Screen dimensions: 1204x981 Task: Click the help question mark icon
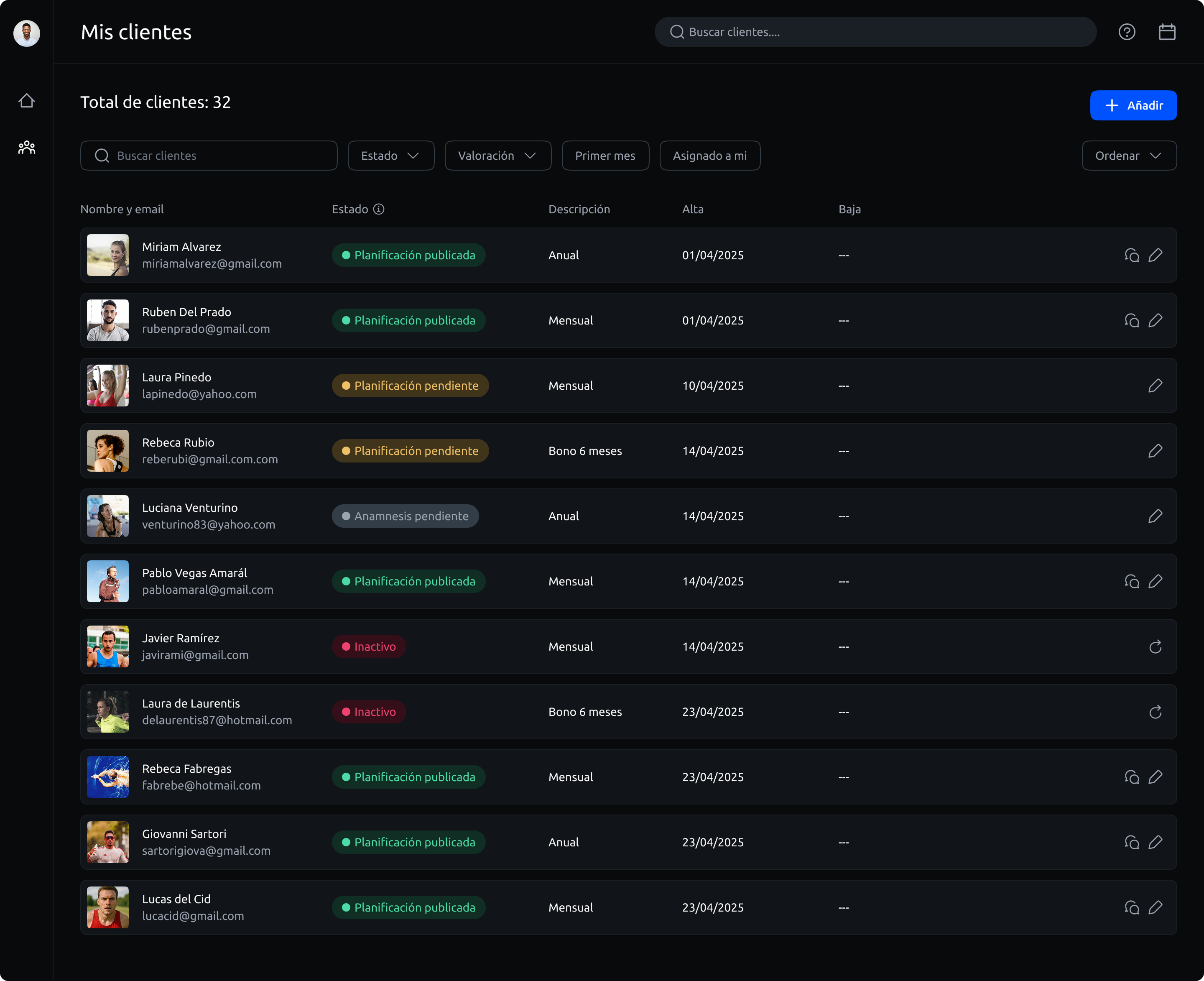tap(1127, 32)
